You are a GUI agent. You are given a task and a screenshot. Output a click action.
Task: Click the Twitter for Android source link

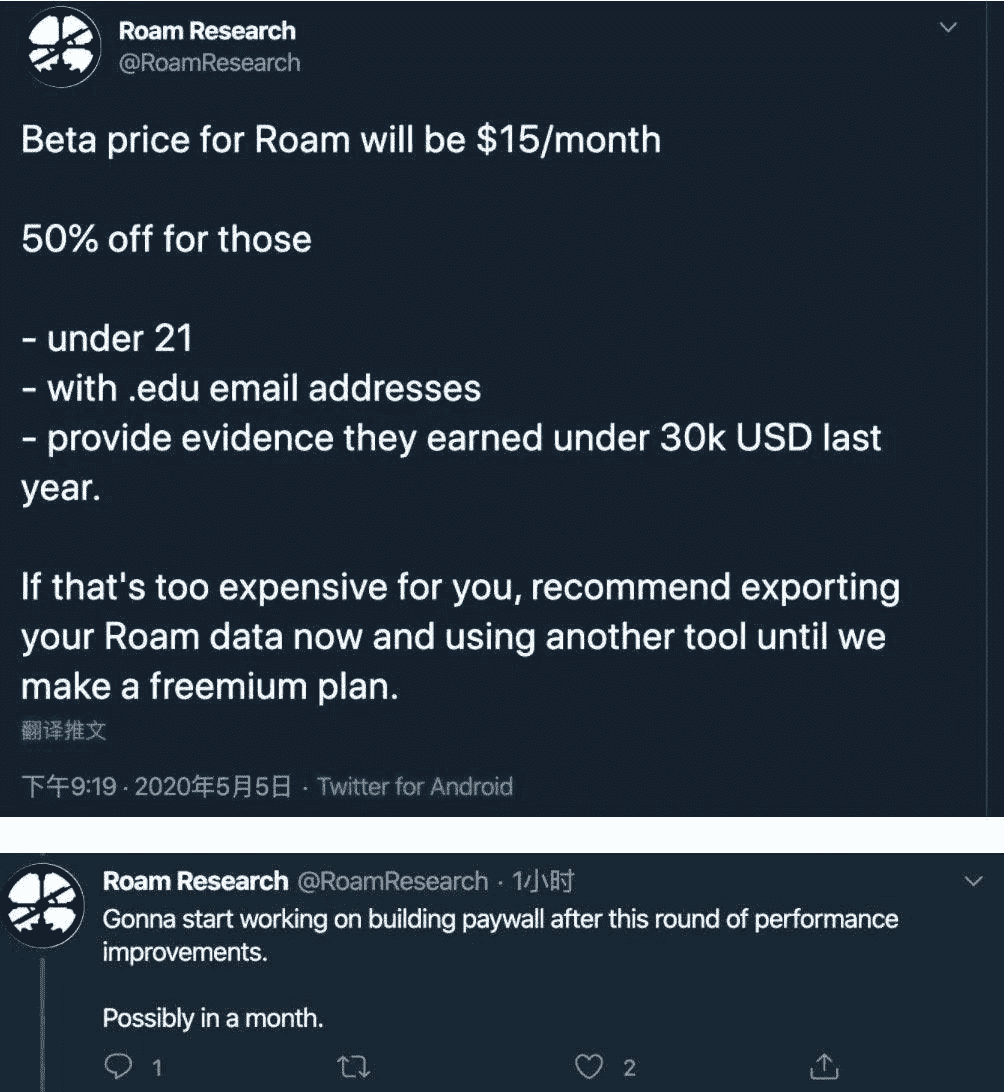point(415,787)
